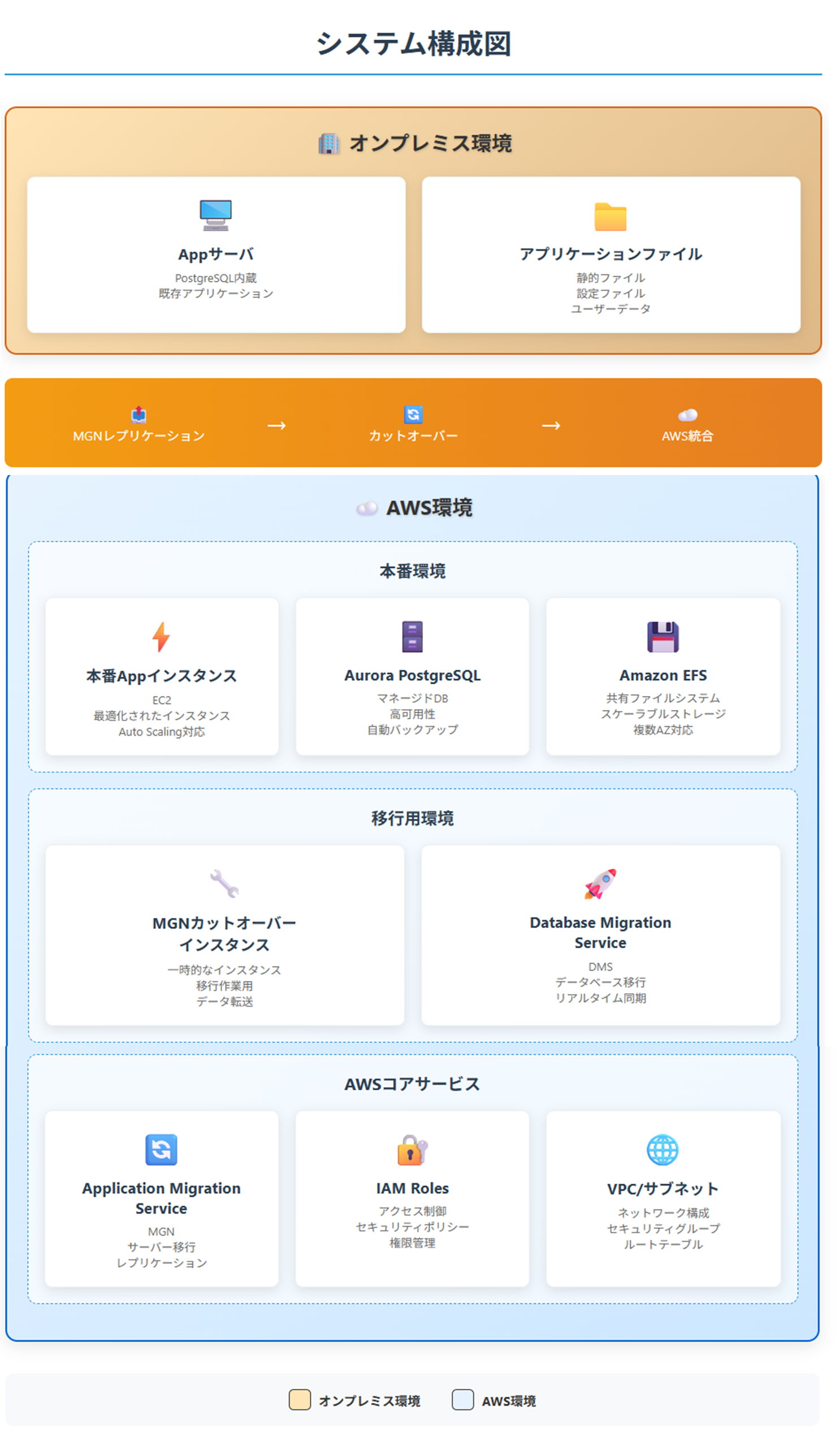
Task: Click the cloud icon above AWS統合
Action: [x=689, y=416]
